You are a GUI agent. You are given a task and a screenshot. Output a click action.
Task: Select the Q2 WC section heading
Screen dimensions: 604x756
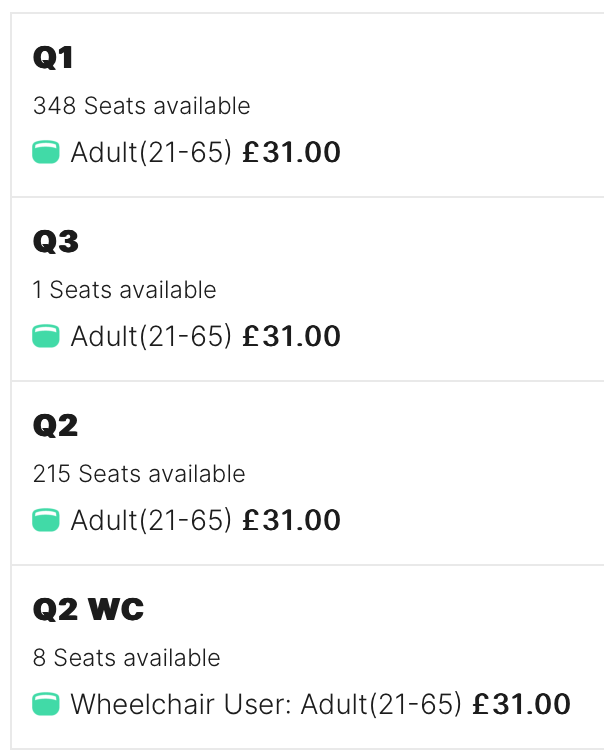click(x=88, y=609)
